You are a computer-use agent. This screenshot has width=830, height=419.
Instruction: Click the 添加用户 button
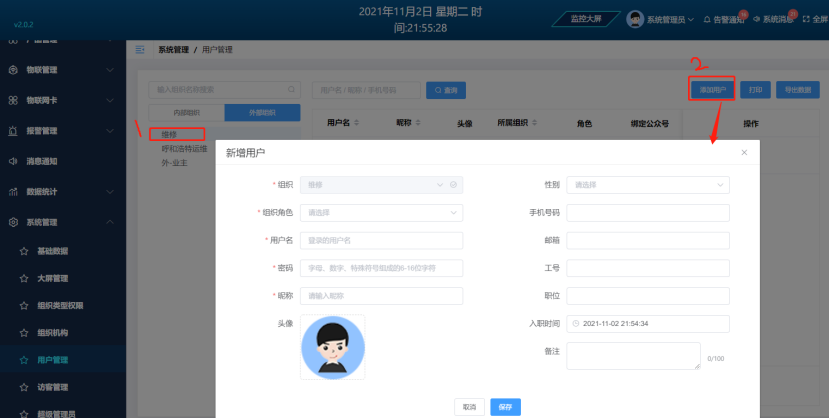click(x=712, y=89)
